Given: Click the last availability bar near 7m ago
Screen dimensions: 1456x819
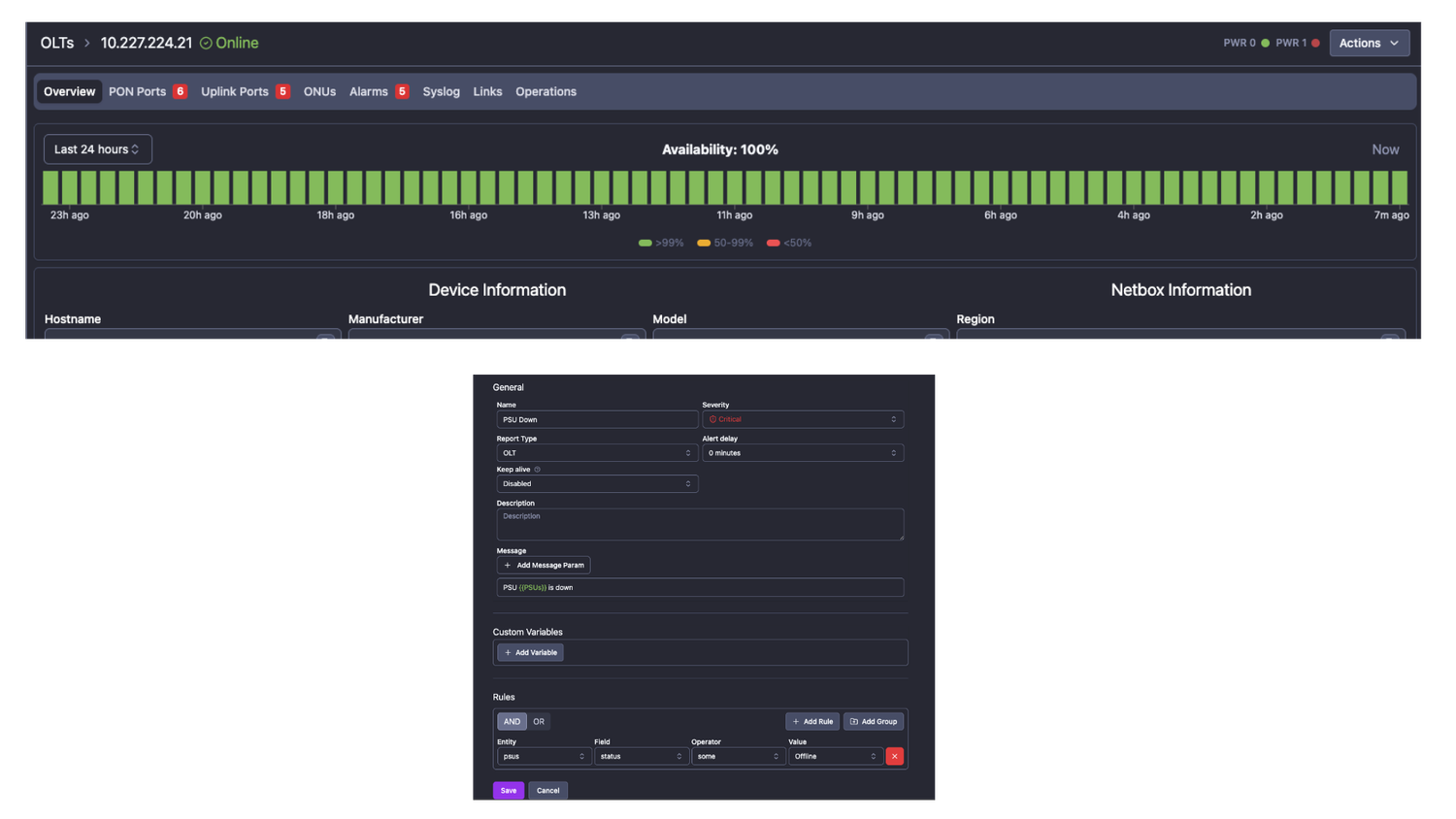Looking at the screenshot, I should click(x=1400, y=187).
